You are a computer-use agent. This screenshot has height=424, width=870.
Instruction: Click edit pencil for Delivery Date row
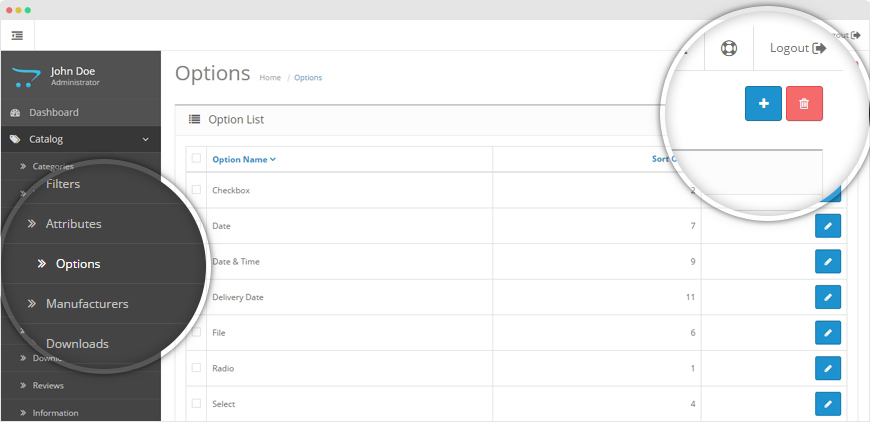point(827,297)
